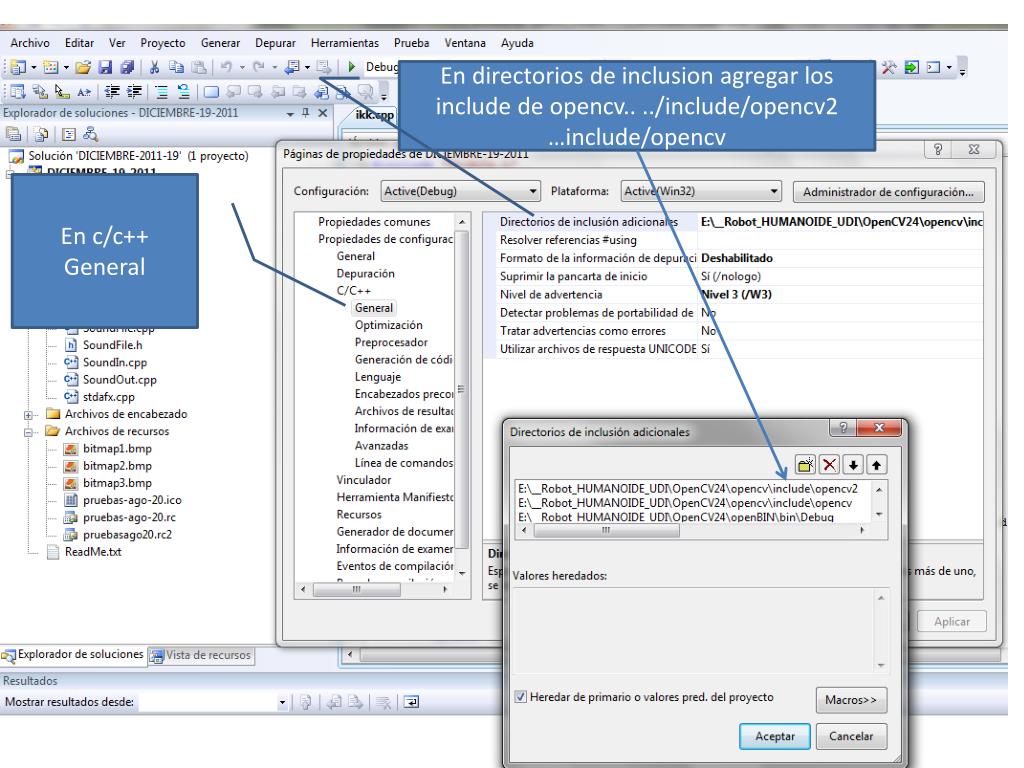Collapse the Archivos de recursos folder
The image size is (1024, 768).
click(28, 432)
